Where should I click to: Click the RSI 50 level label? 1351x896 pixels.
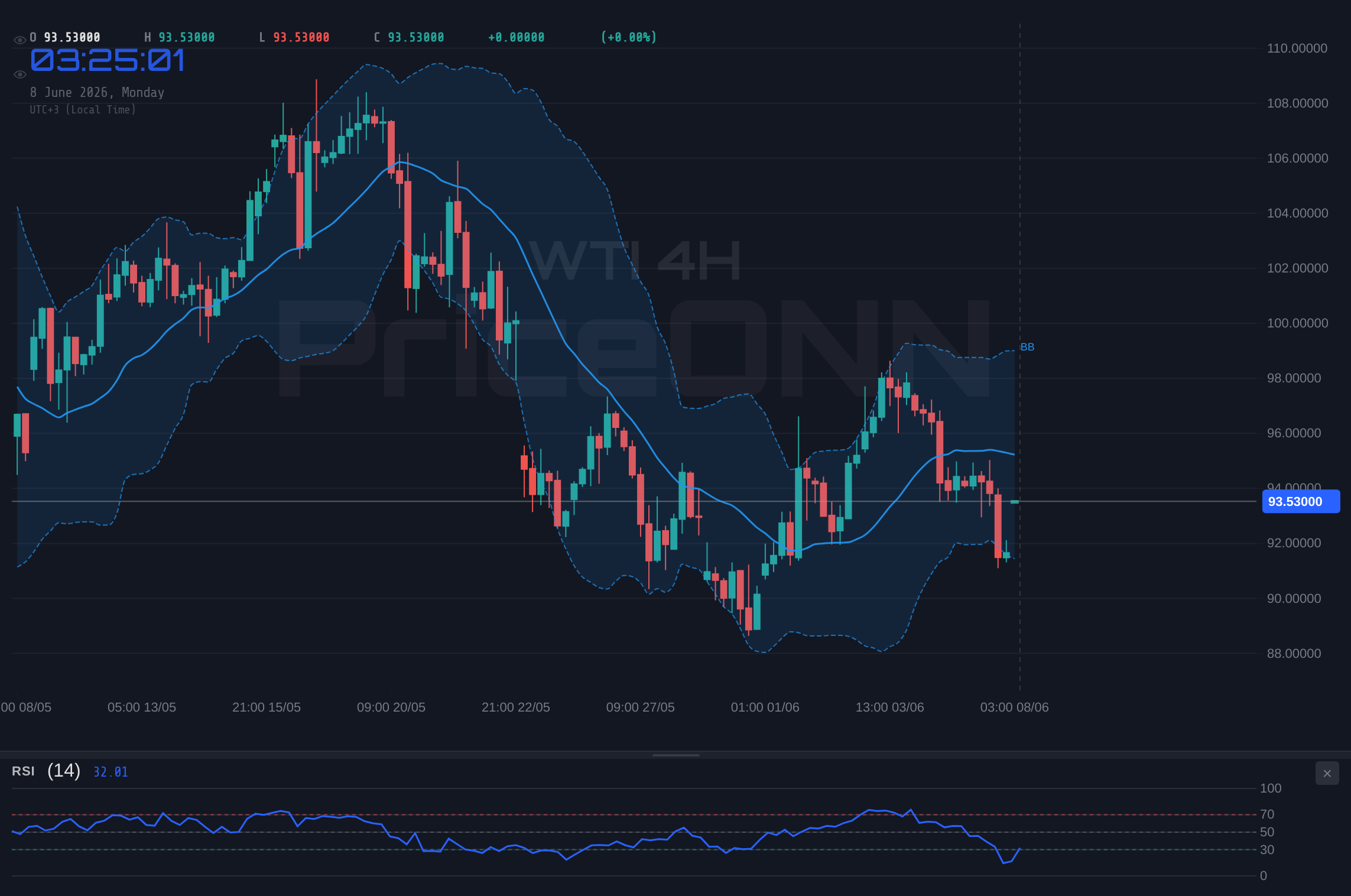tap(1267, 832)
